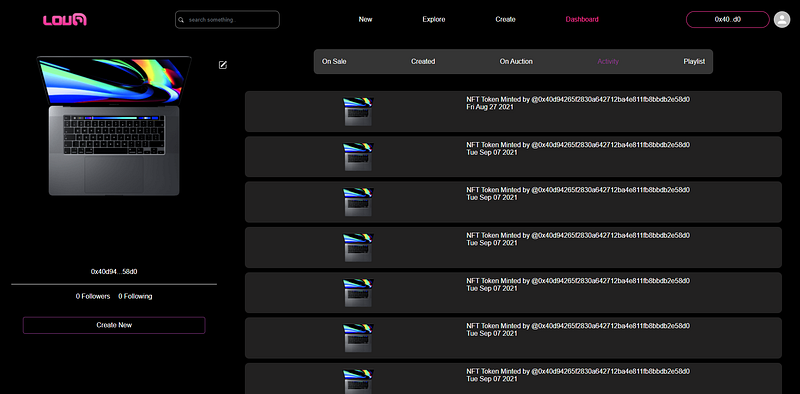The image size is (800, 394).
Task: Click the edit profile pencil icon
Action: (x=223, y=65)
